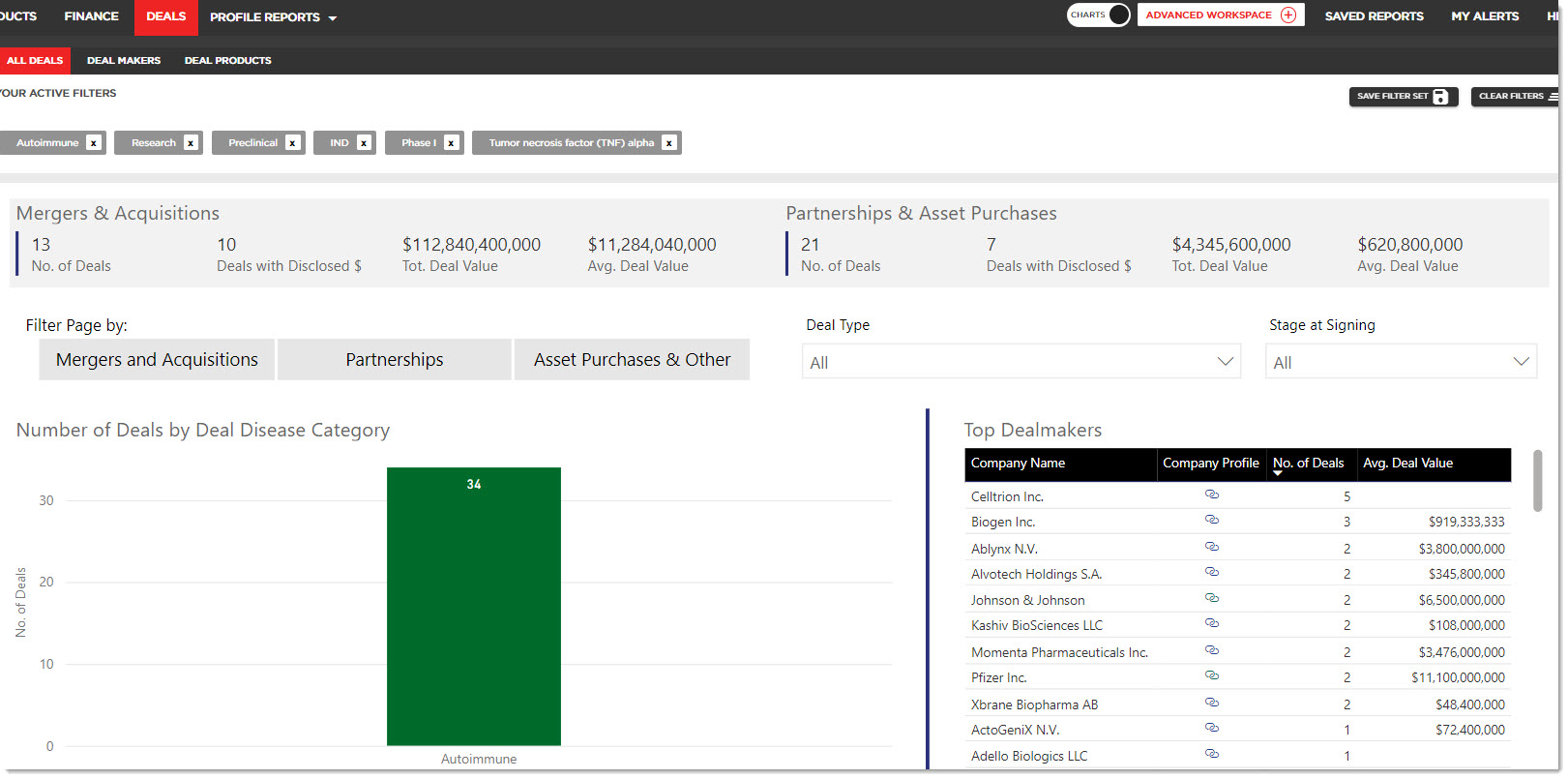This screenshot has height=779, width=1568.
Task: Open Pfizer Inc. company profile link icon
Action: coord(1211,675)
